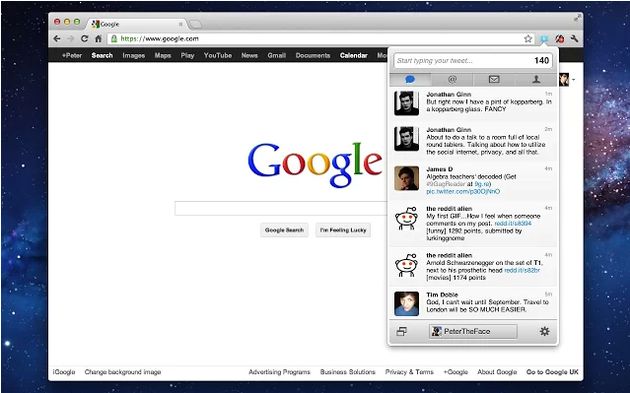This screenshot has height=393, width=630.
Task: Click reddit alien avatar on Schwarzenegger tweet
Action: pos(407,265)
